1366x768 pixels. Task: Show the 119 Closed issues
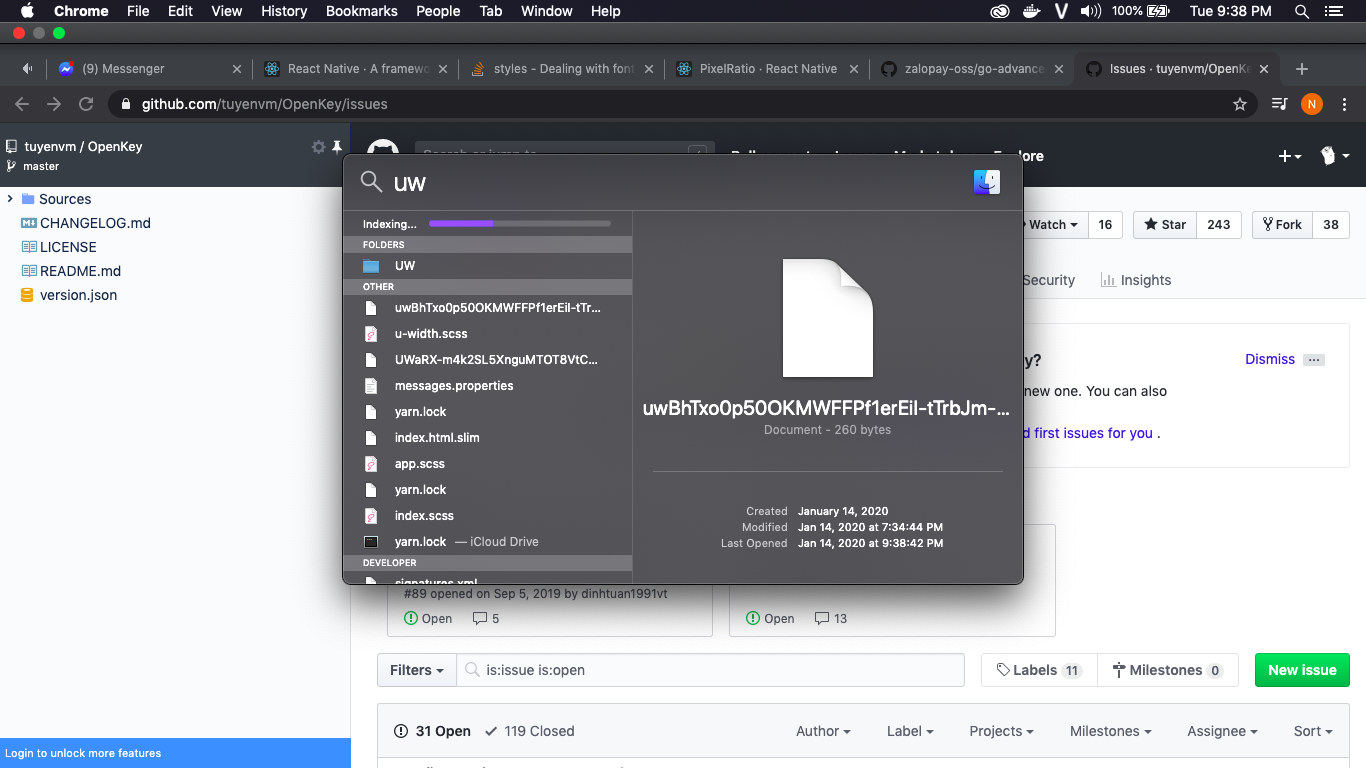click(x=530, y=731)
